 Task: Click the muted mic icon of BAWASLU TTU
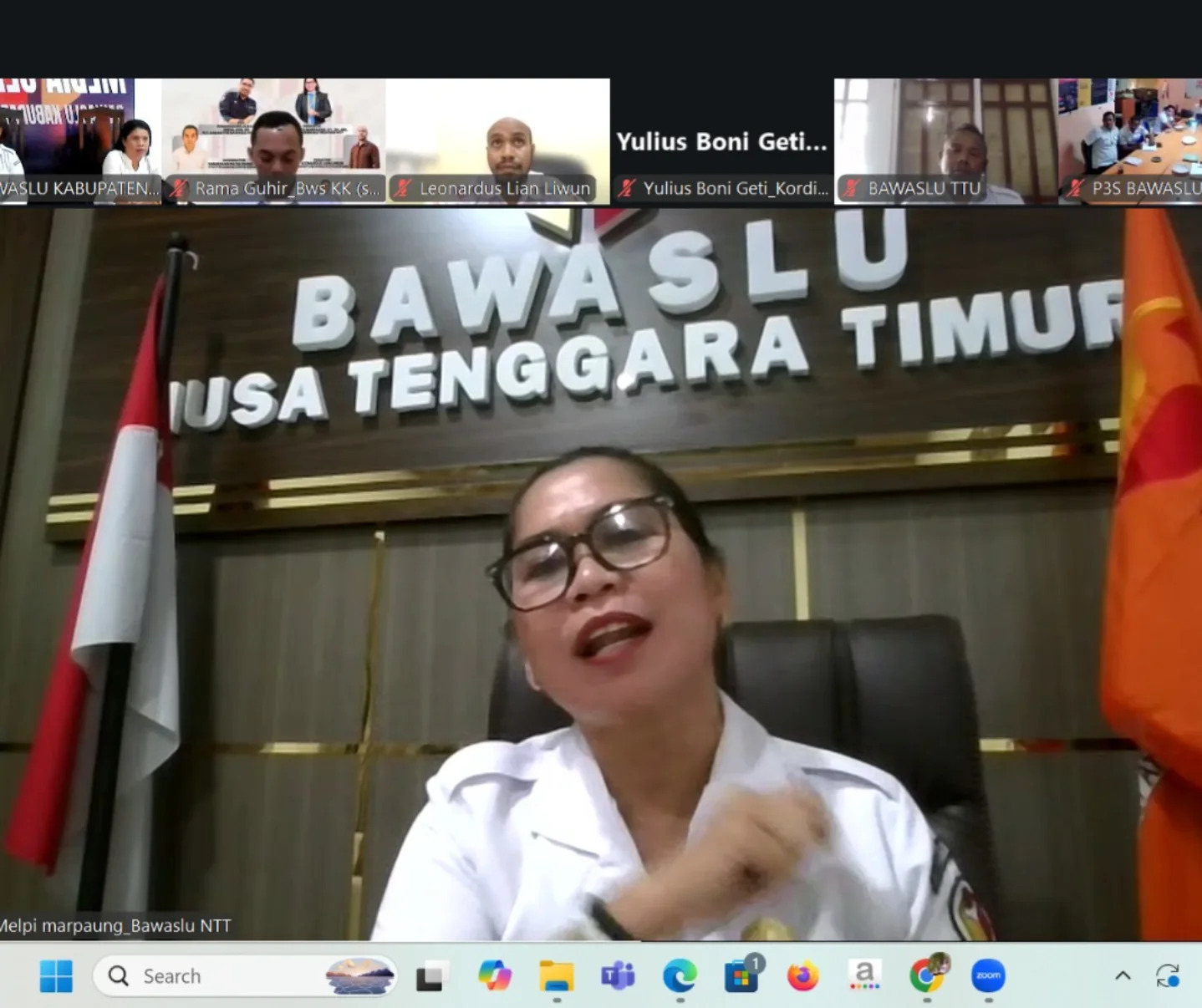pos(851,189)
